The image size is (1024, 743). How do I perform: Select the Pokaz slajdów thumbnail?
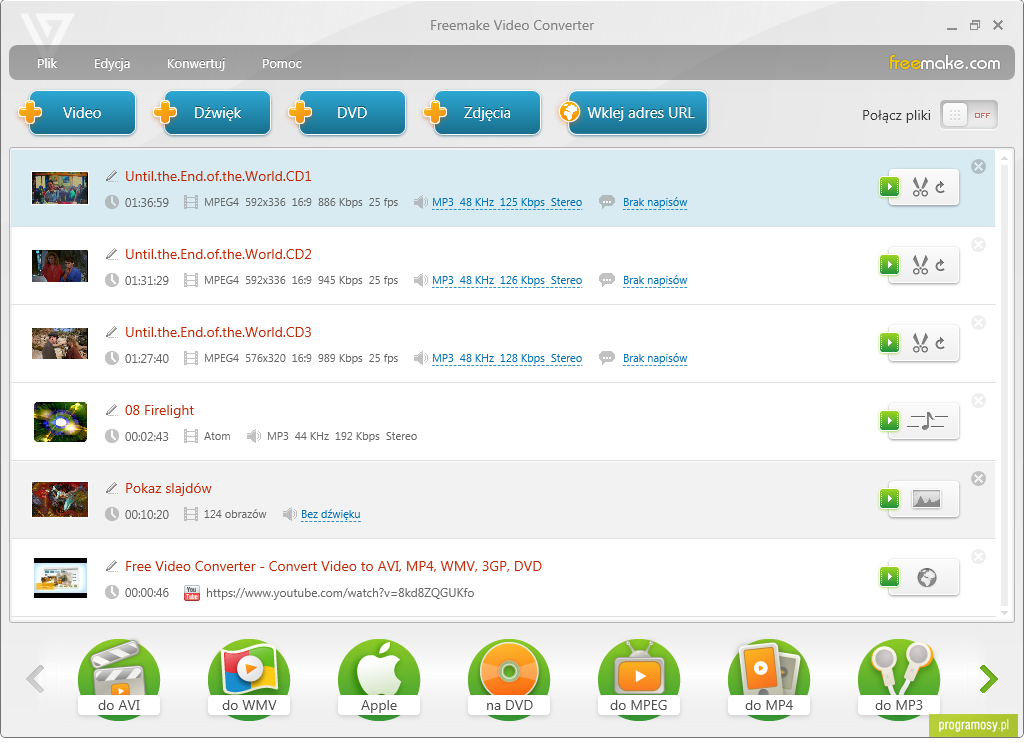tap(60, 499)
